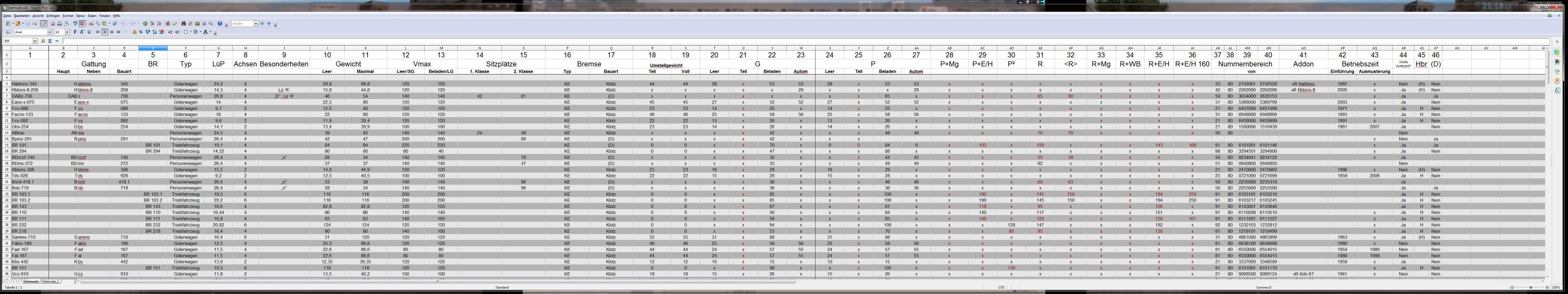Select column header E

[153, 48]
